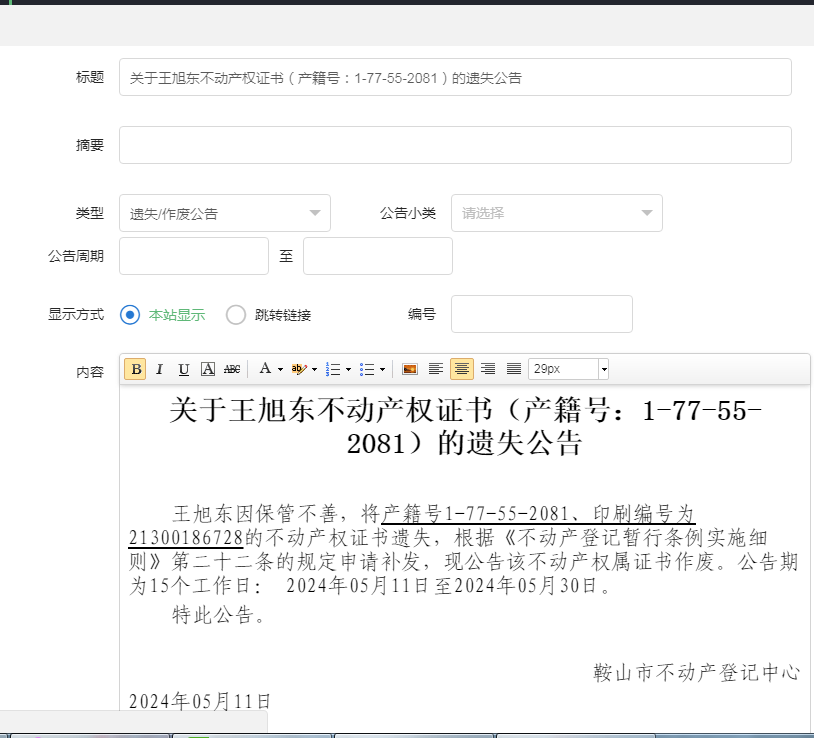Apply italic formatting
This screenshot has height=738, width=814.
pos(159,369)
